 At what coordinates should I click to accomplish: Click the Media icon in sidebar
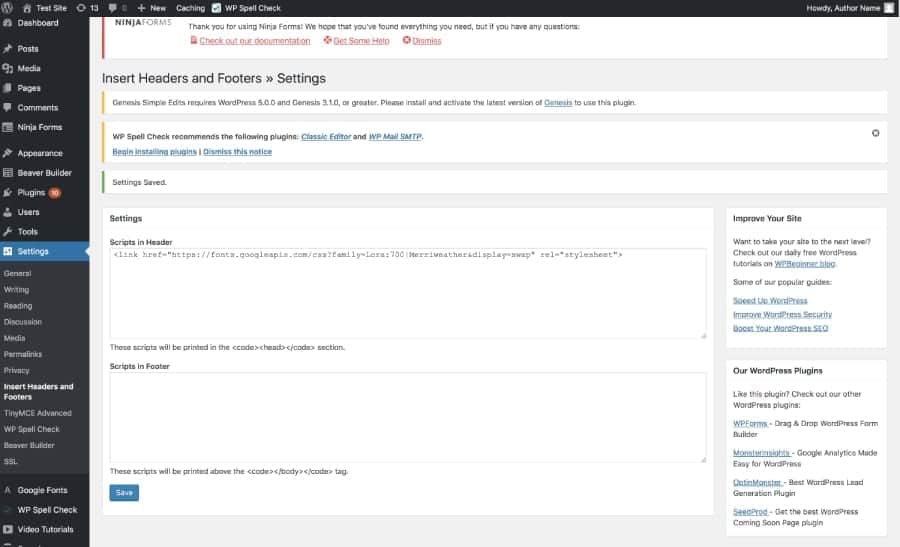8,68
